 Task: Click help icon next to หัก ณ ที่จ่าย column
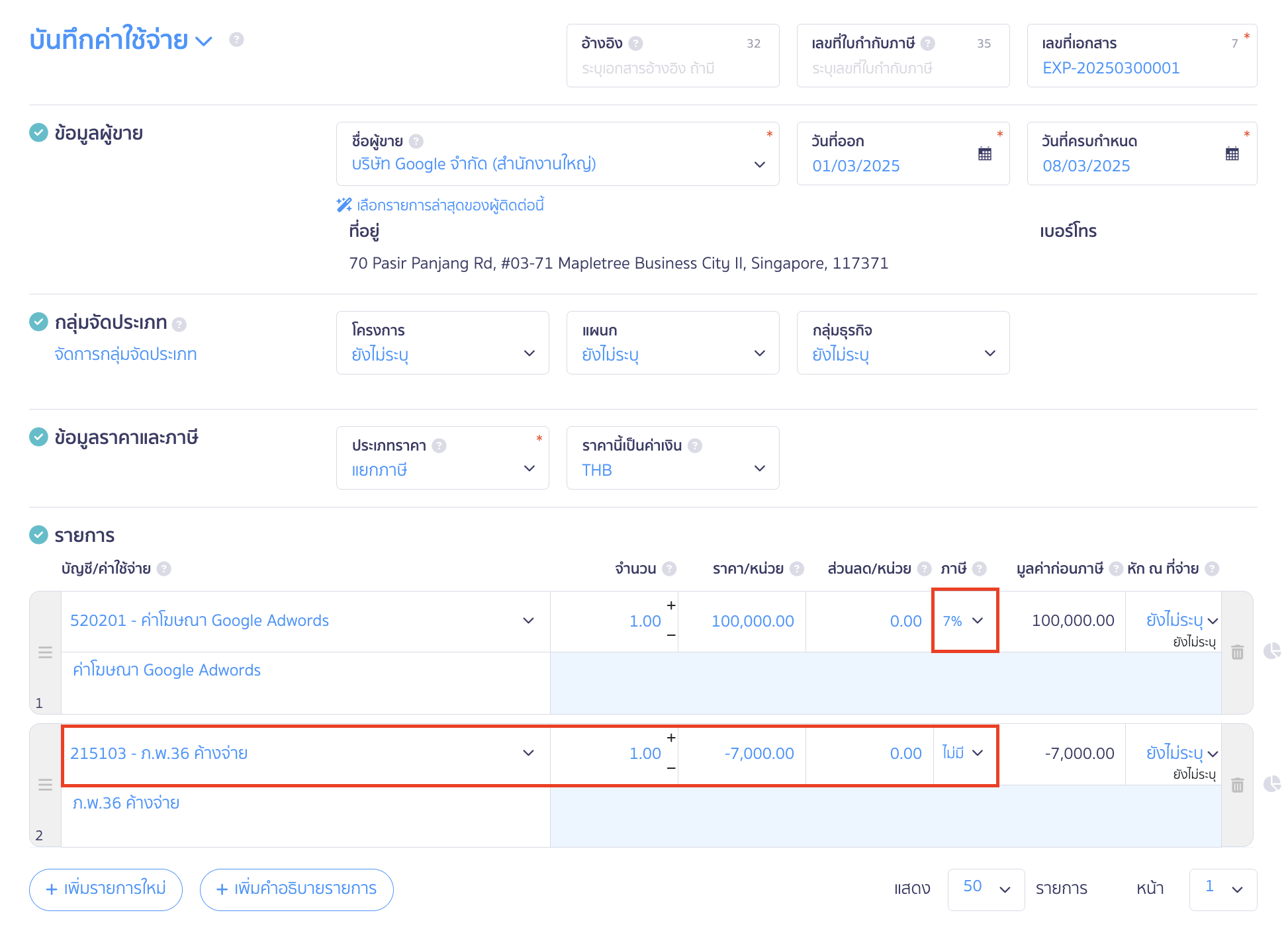[x=1212, y=569]
